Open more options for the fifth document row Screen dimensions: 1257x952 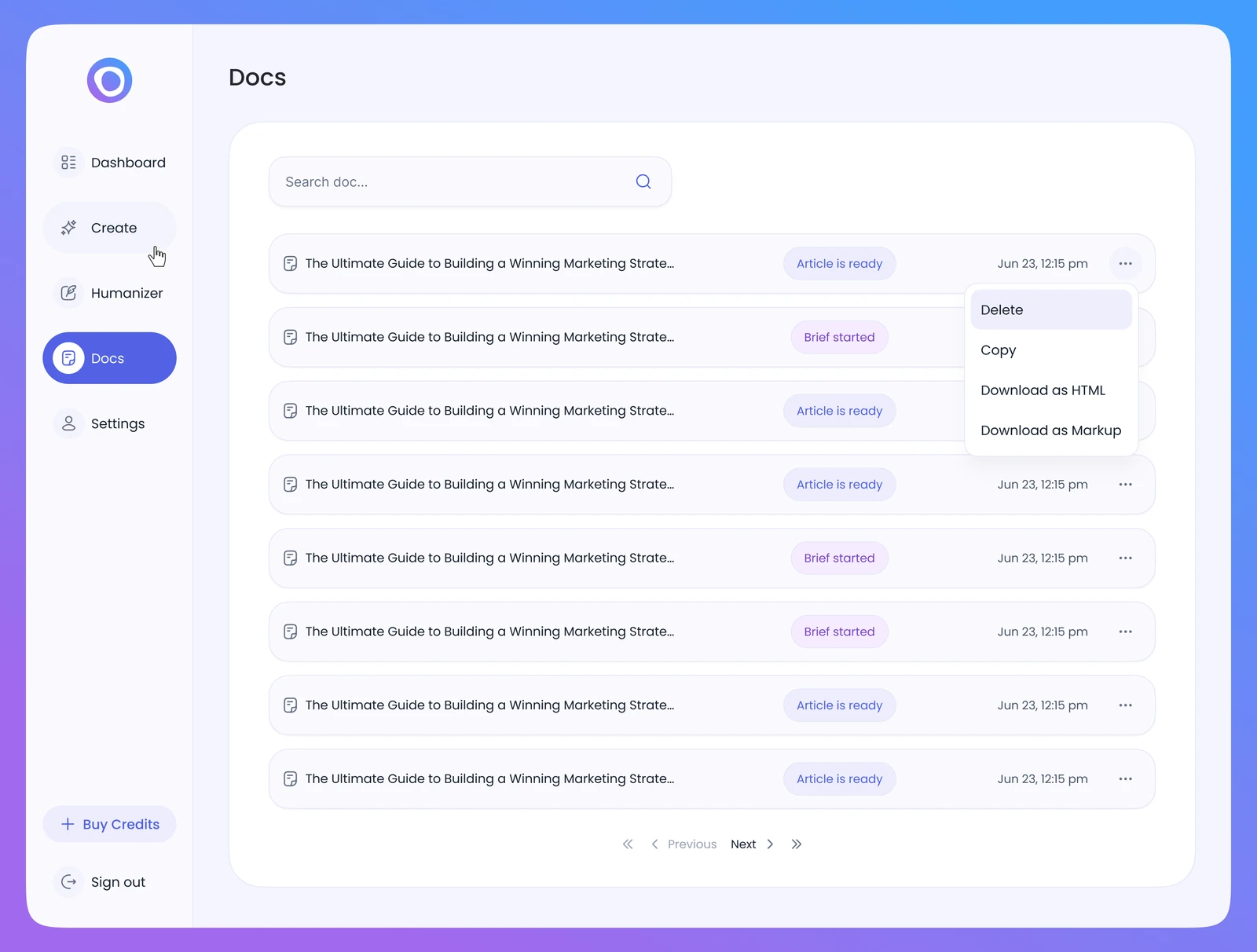(x=1125, y=558)
